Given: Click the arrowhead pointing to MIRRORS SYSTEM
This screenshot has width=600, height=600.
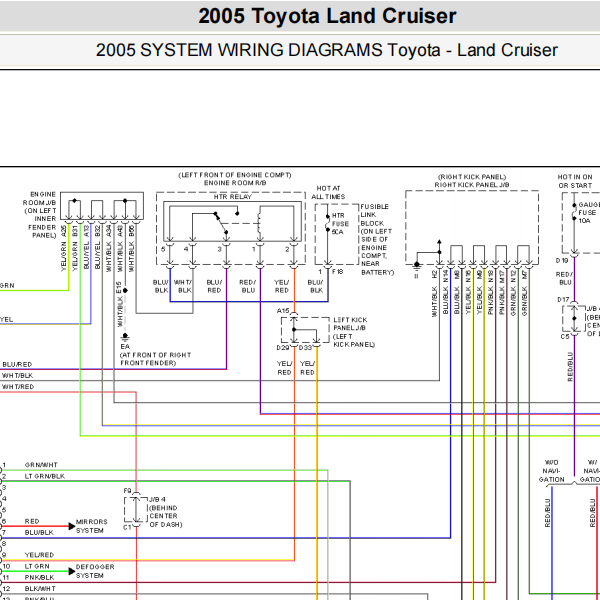Looking at the screenshot, I should point(72,526).
